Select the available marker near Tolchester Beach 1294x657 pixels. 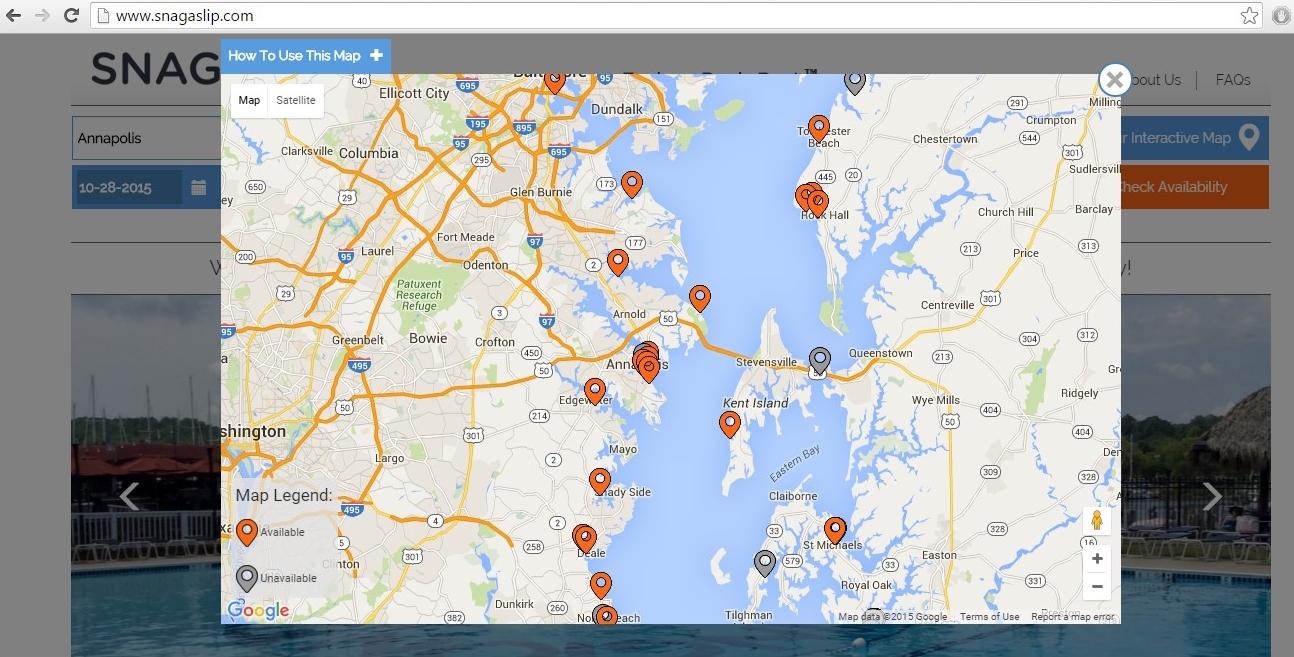pos(819,128)
